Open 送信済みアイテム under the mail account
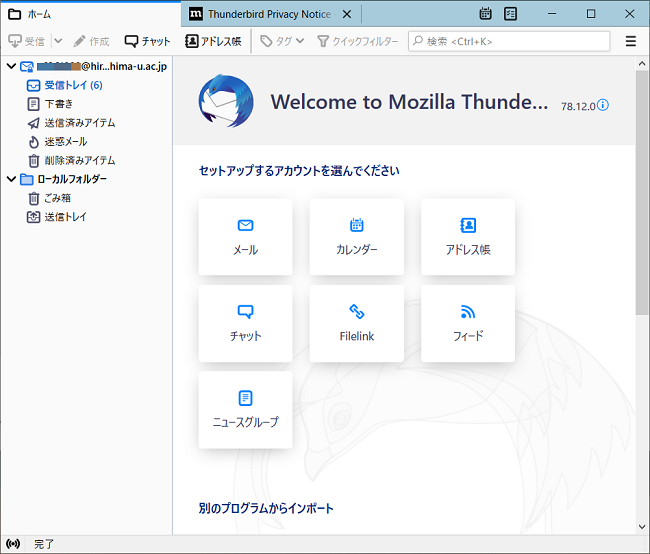 [71, 123]
